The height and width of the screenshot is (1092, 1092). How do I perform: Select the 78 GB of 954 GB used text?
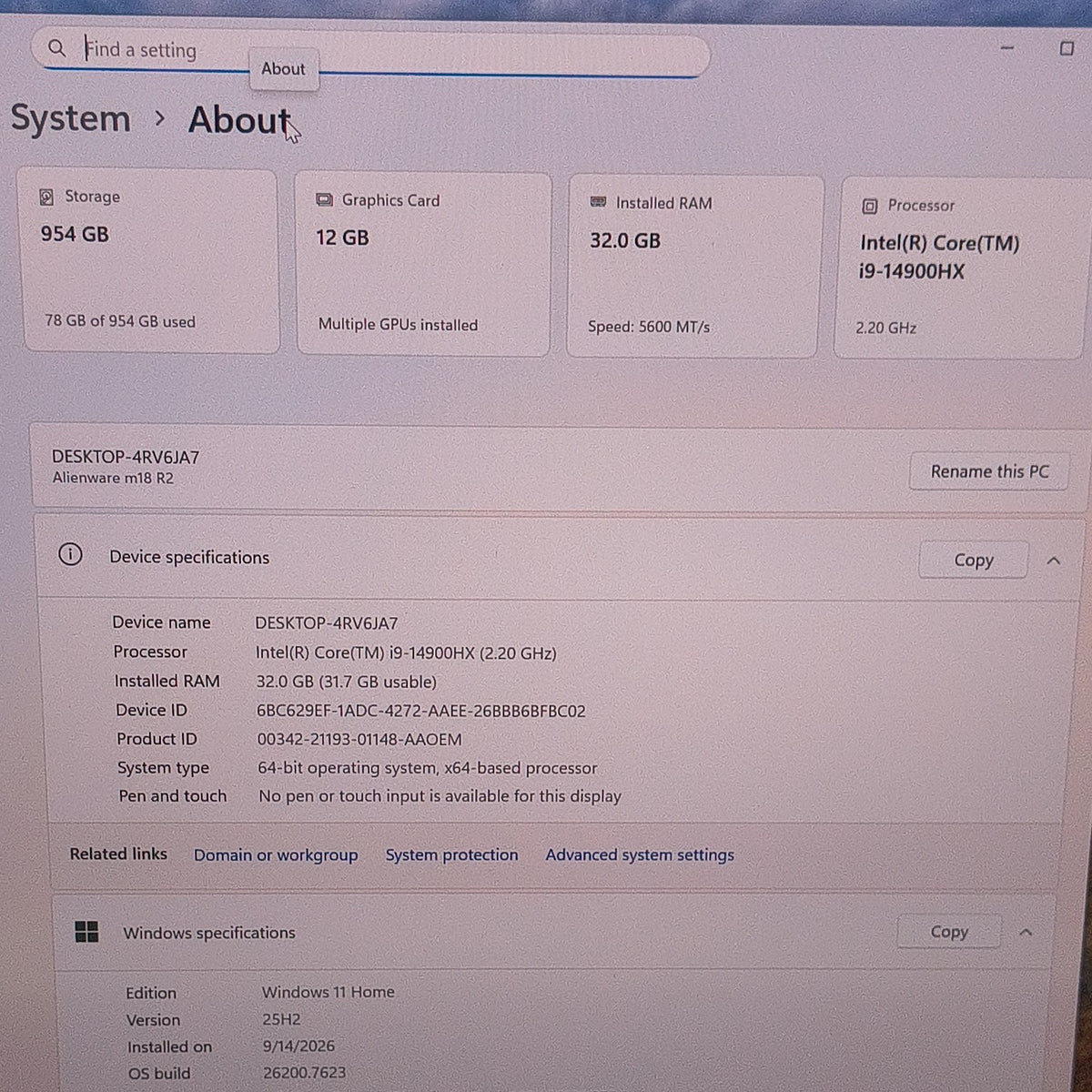(120, 321)
